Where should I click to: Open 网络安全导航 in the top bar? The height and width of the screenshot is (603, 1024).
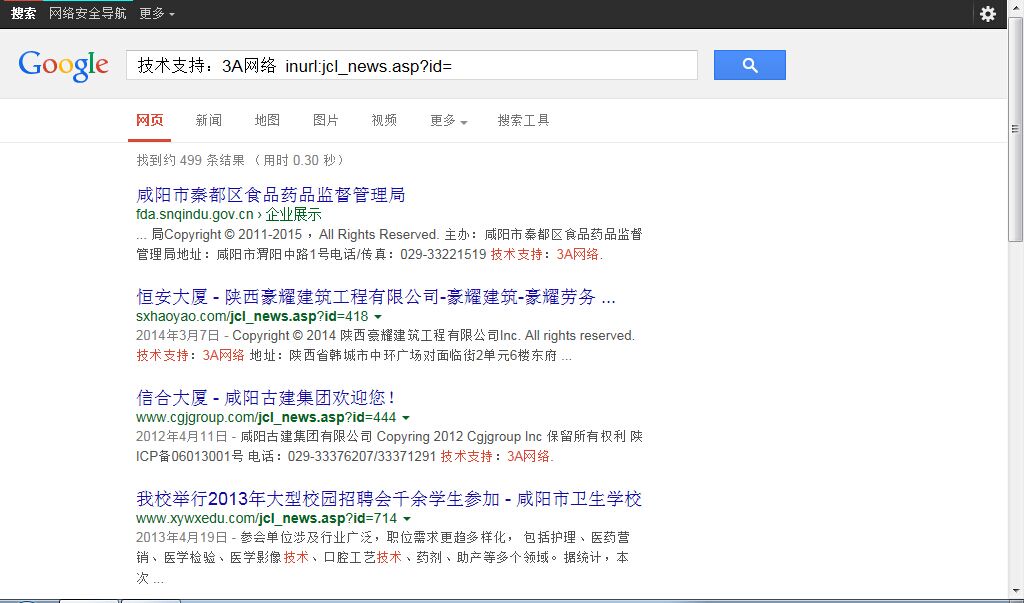tap(88, 13)
